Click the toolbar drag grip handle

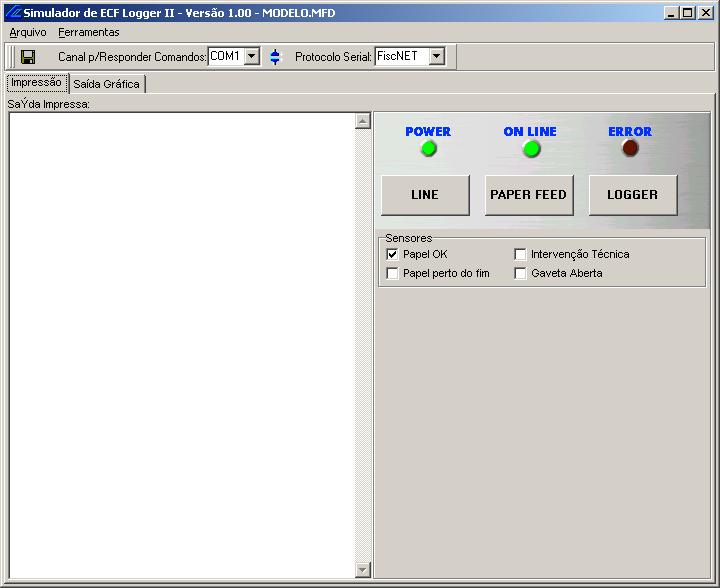point(12,57)
